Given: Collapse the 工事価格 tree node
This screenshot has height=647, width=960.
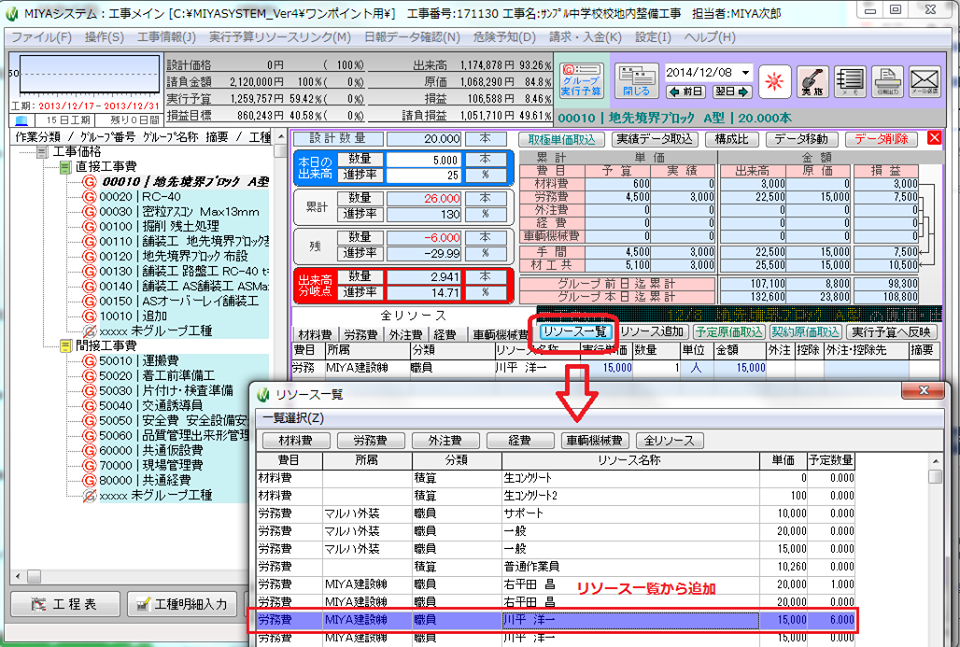Looking at the screenshot, I should click(42, 152).
